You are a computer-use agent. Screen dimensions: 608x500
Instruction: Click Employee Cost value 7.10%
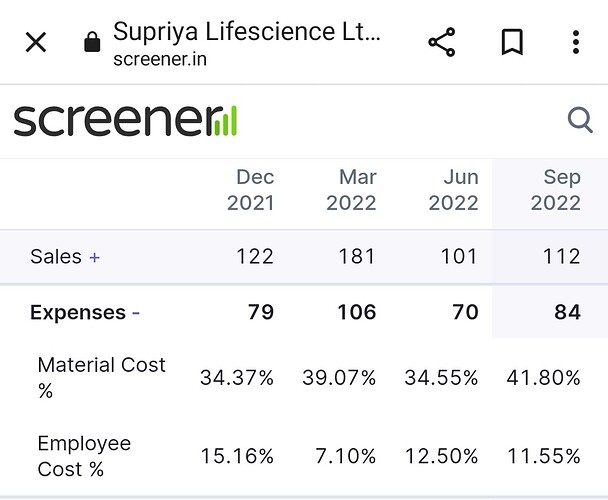point(345,456)
